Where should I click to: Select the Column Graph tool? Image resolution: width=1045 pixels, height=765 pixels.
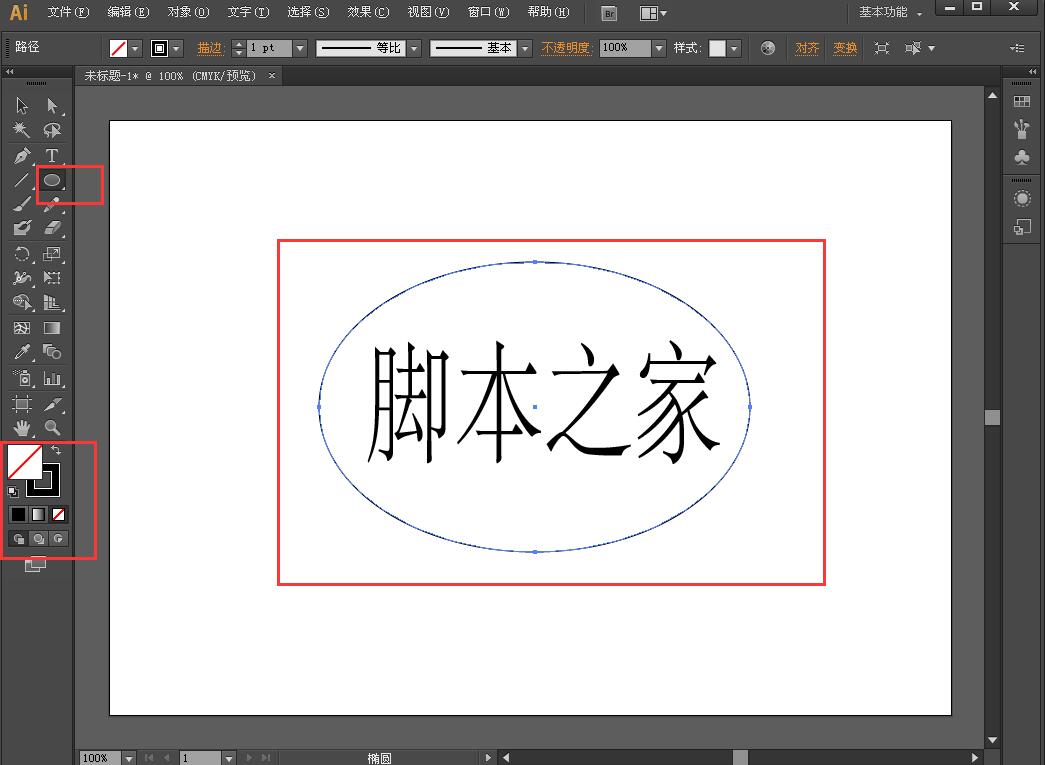coord(52,379)
